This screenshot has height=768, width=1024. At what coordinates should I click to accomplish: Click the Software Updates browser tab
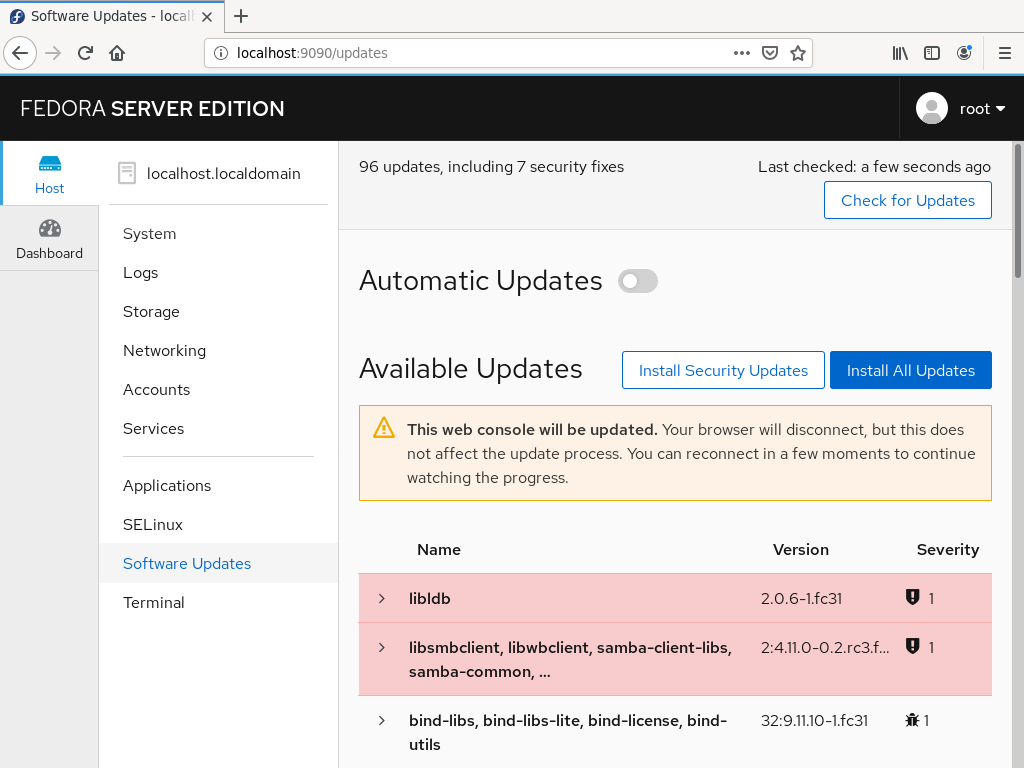112,16
